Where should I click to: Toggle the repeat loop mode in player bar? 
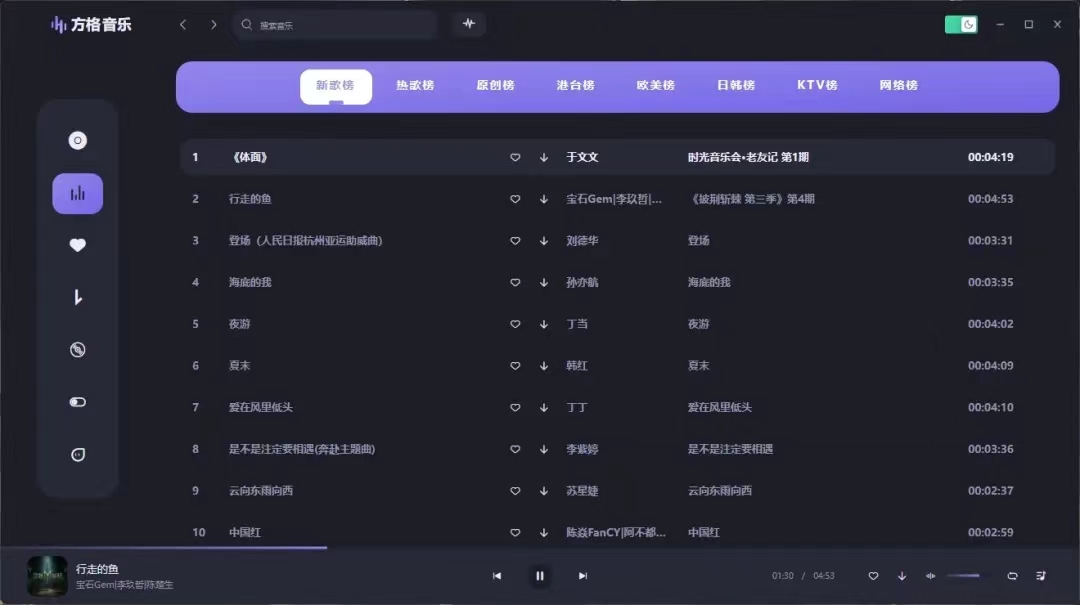pyautogui.click(x=1012, y=576)
